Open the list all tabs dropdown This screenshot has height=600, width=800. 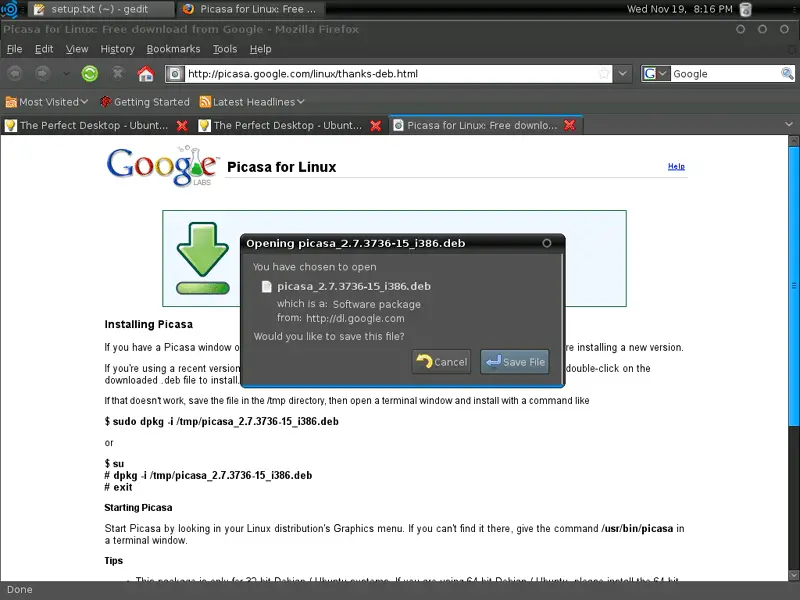(789, 124)
